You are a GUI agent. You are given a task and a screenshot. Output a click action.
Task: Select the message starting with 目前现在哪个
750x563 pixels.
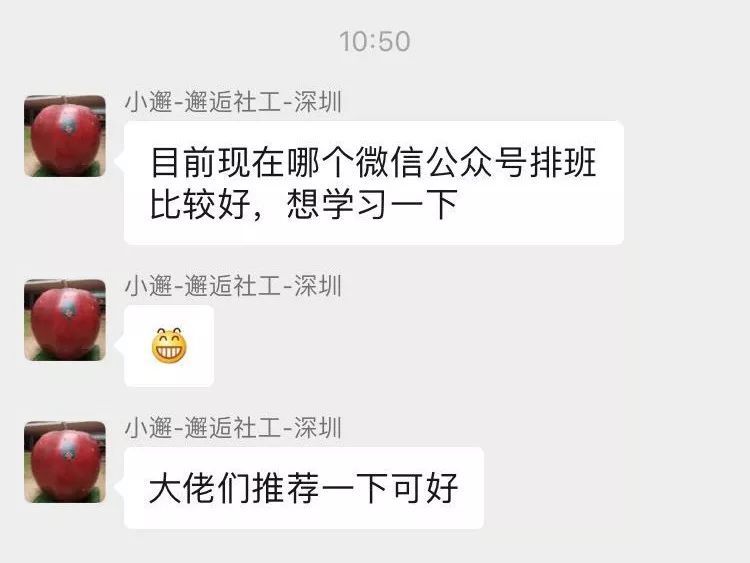pyautogui.click(x=374, y=183)
